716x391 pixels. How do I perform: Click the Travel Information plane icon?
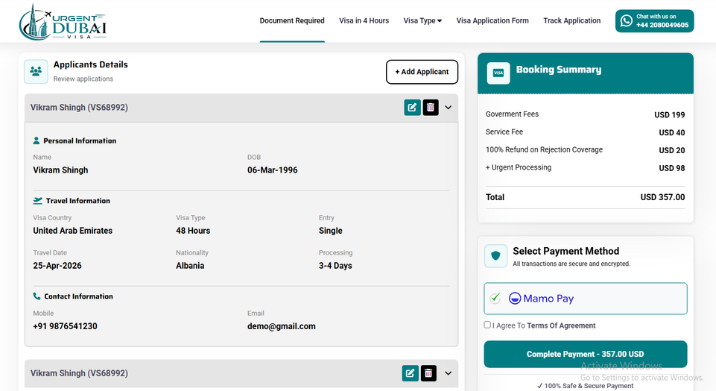pos(37,201)
